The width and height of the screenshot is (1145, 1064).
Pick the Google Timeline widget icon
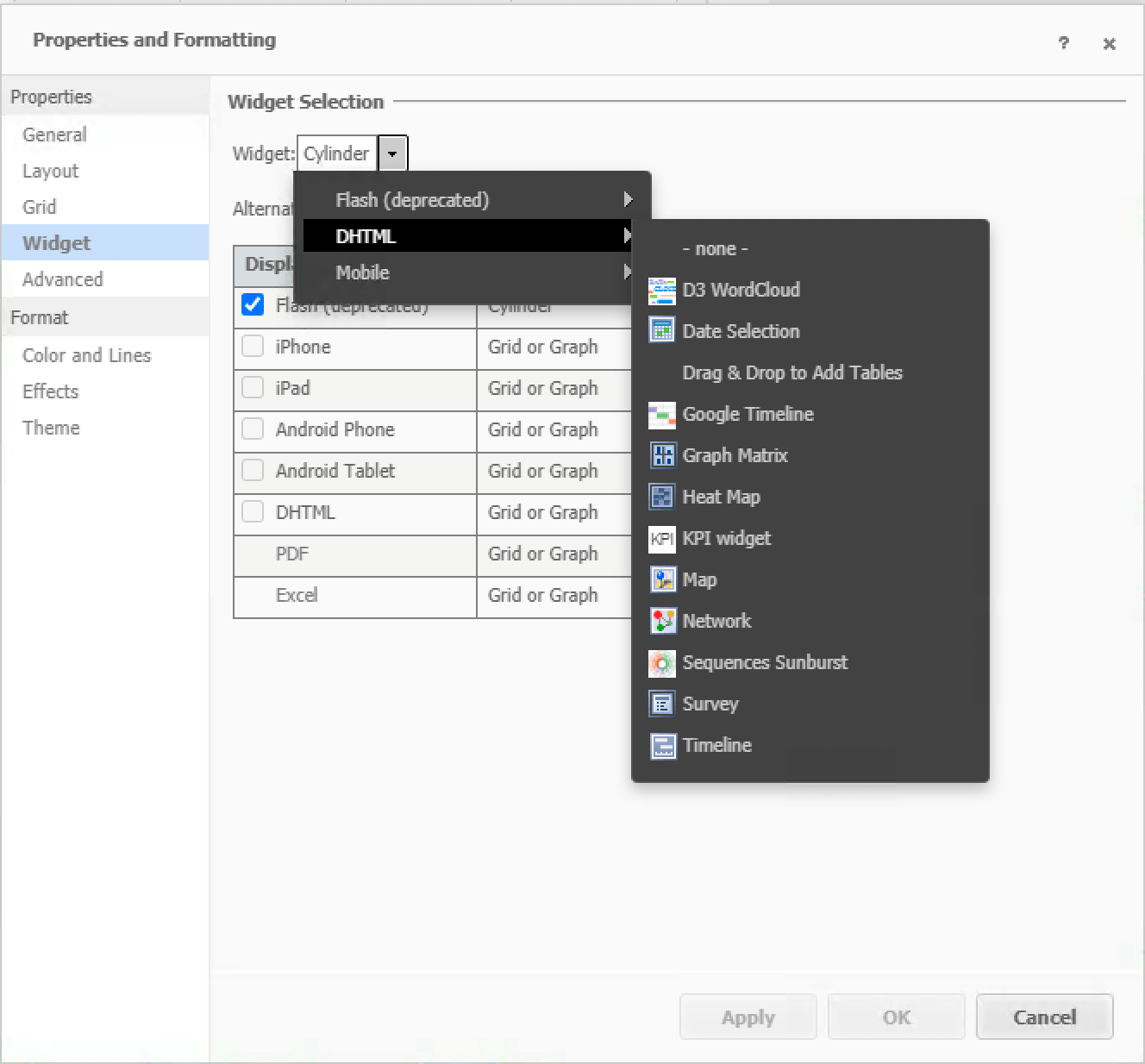point(661,415)
